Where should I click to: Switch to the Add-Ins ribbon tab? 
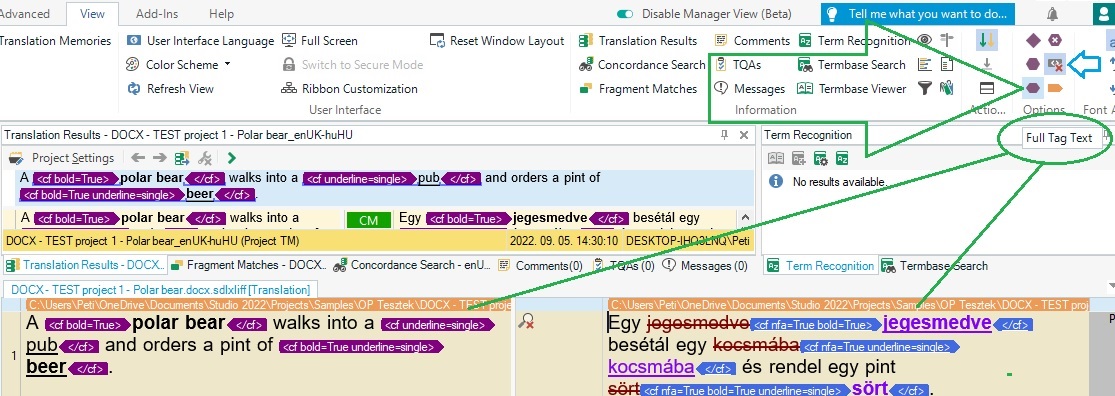157,14
